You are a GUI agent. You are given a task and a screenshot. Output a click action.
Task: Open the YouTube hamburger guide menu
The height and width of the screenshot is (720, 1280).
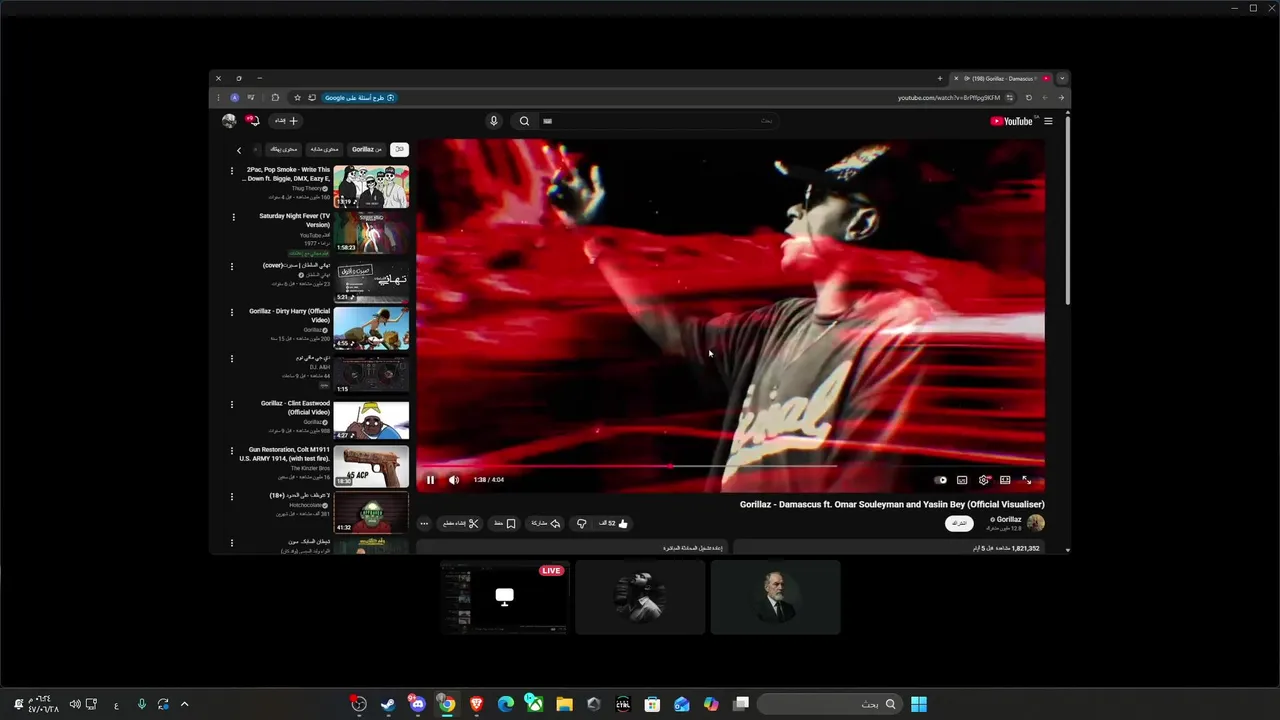click(x=1048, y=121)
